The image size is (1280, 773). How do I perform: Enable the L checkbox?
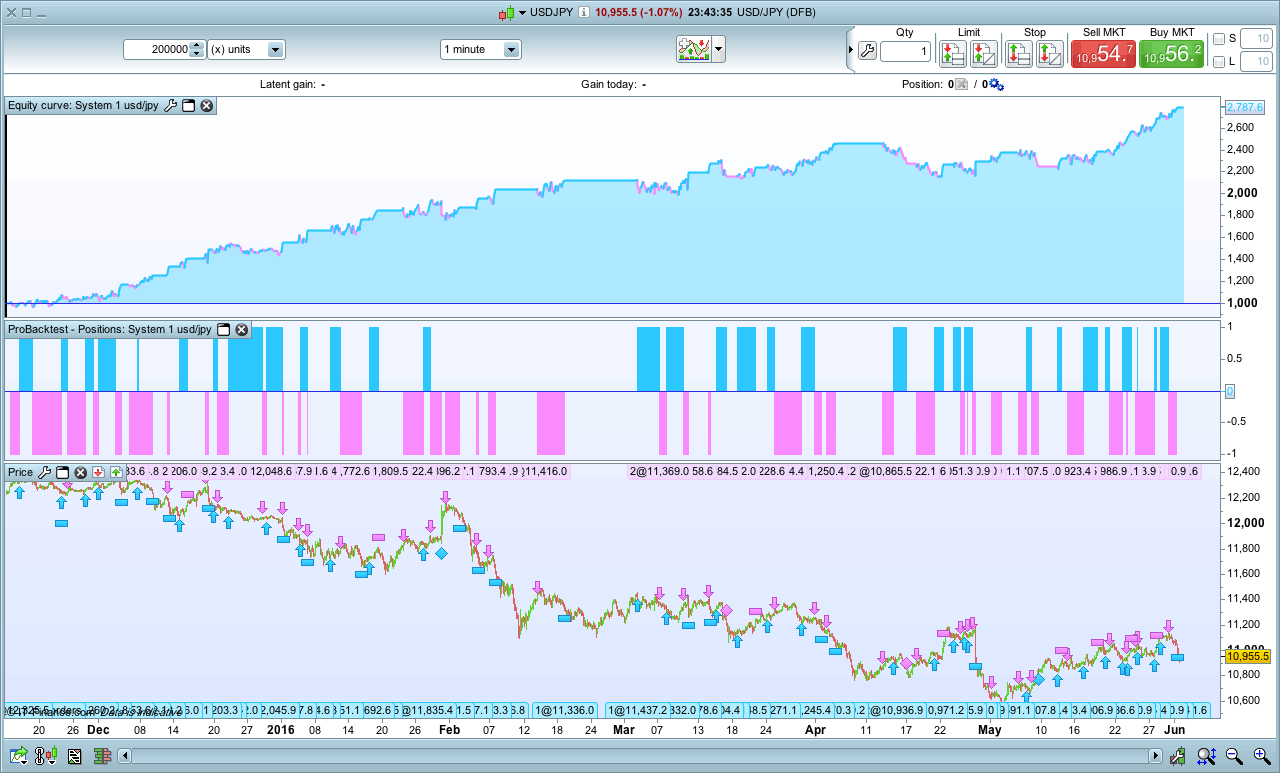1218,62
